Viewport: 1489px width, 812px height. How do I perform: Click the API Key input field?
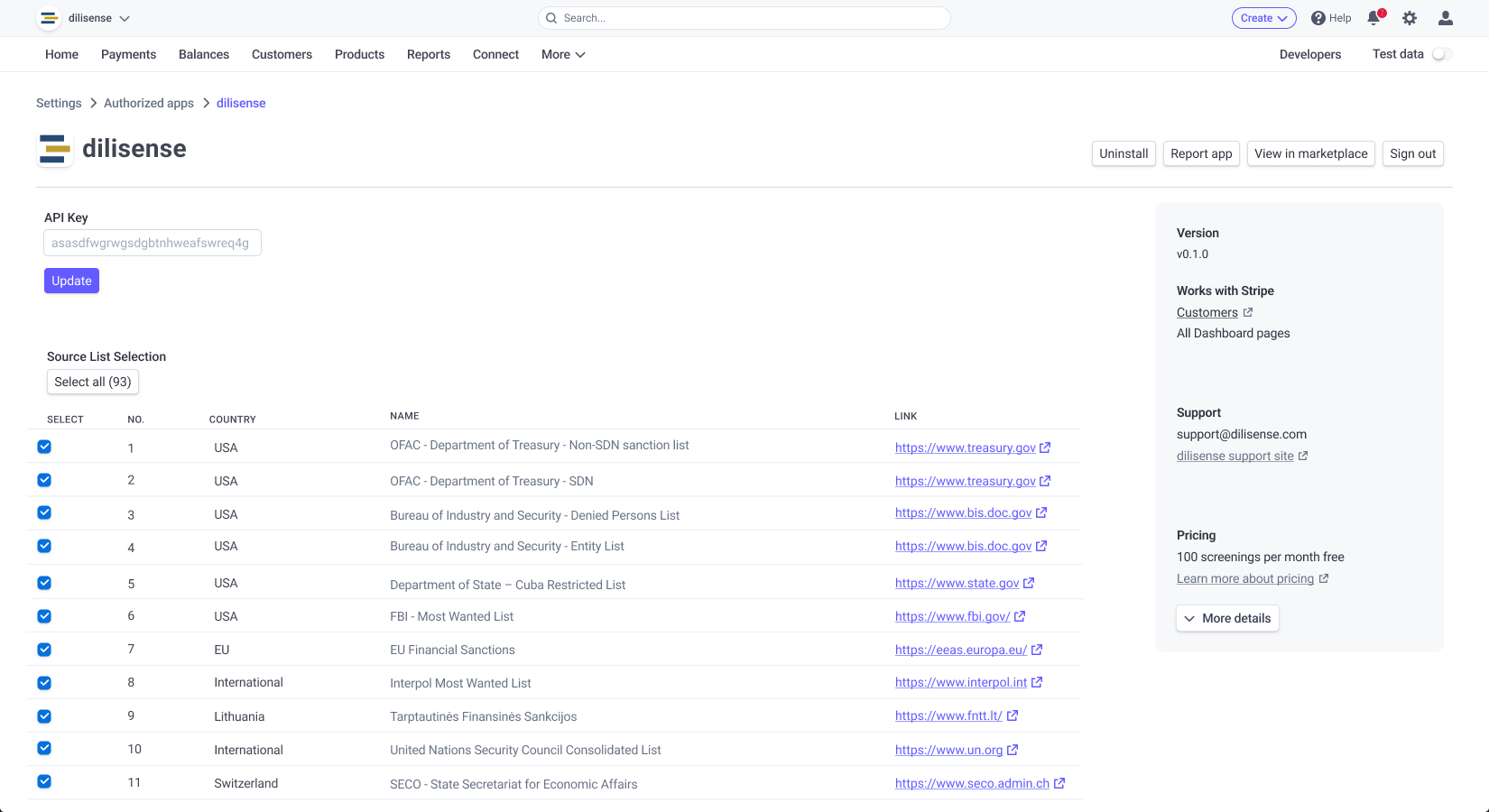coord(152,243)
